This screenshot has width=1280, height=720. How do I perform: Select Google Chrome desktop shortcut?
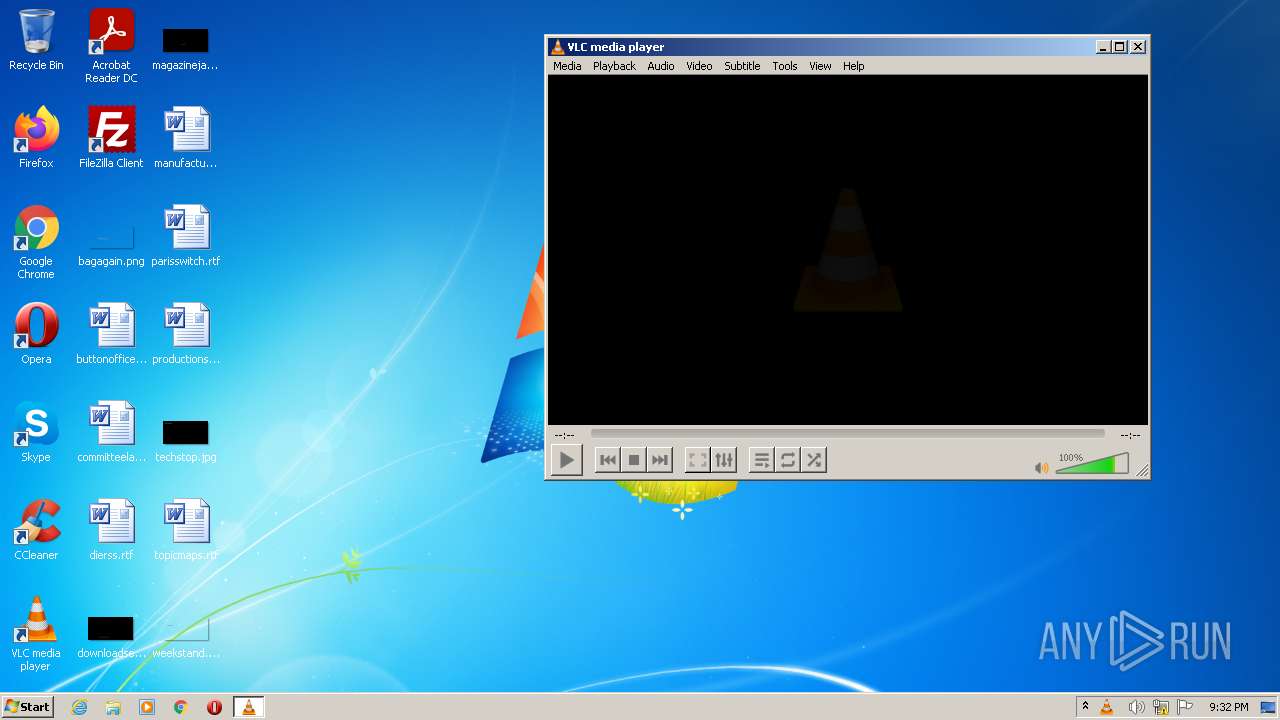(36, 242)
